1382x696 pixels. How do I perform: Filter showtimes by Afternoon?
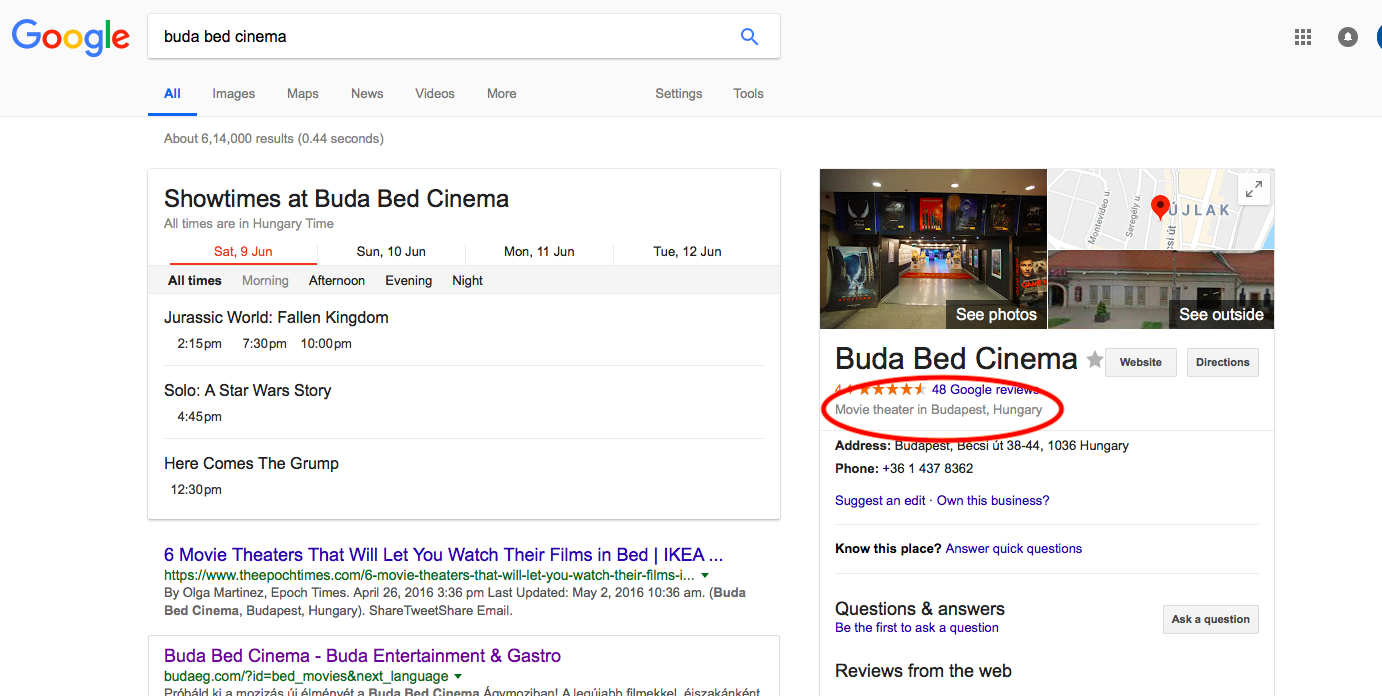pyautogui.click(x=337, y=280)
